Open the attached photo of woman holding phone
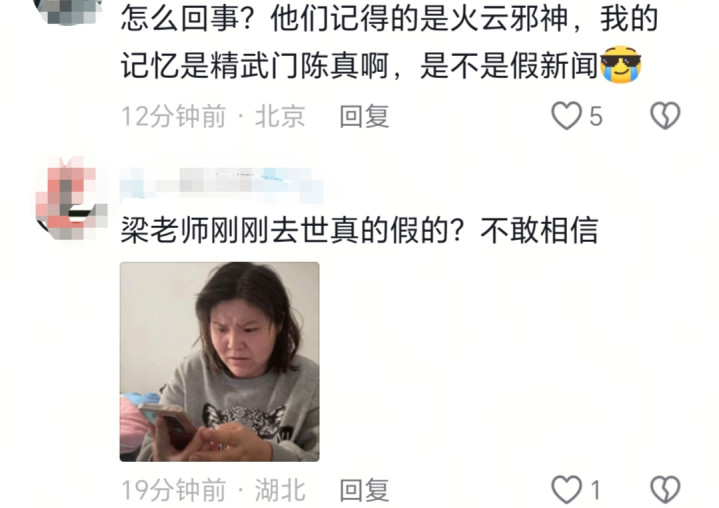 [220, 362]
